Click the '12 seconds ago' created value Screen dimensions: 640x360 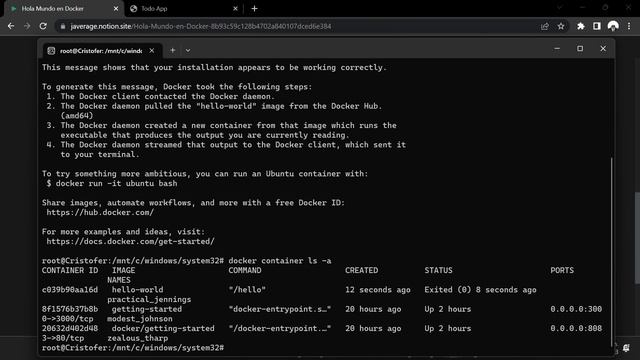(x=378, y=290)
